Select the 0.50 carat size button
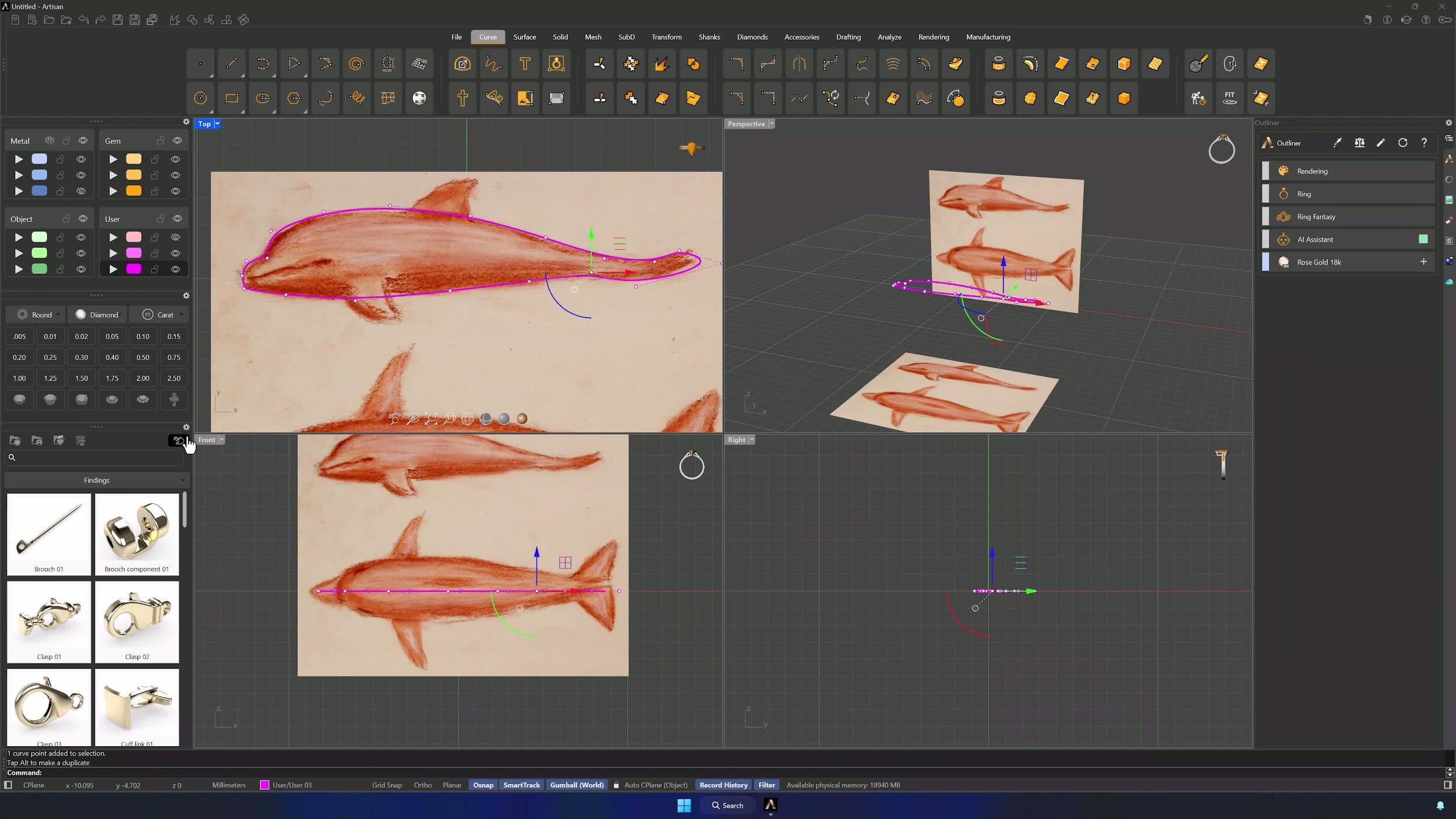 pyautogui.click(x=143, y=357)
